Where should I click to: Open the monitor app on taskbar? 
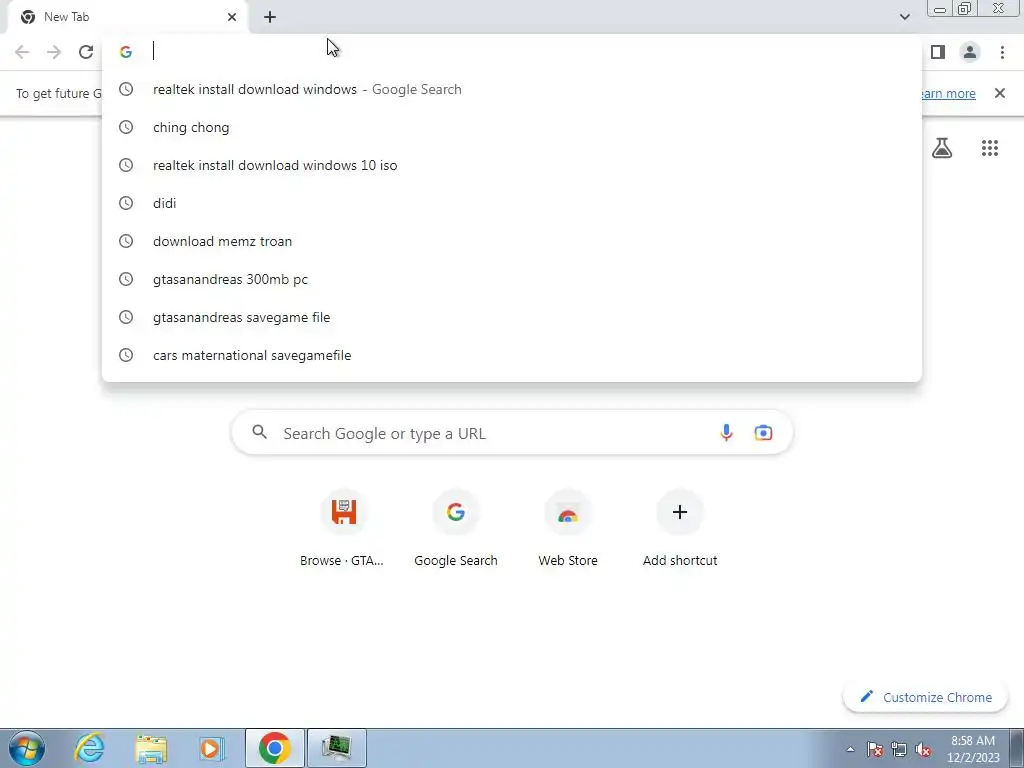tap(337, 748)
